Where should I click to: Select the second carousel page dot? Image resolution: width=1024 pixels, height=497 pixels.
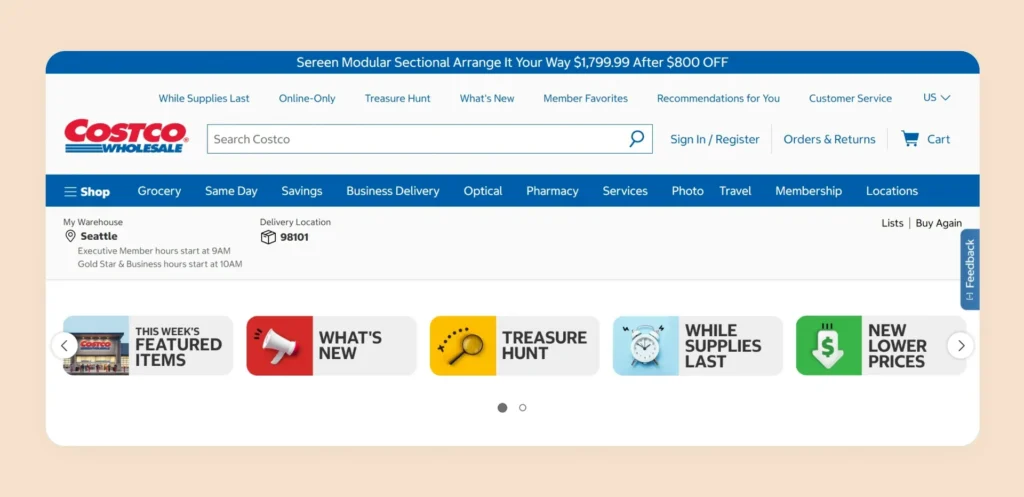click(x=522, y=408)
